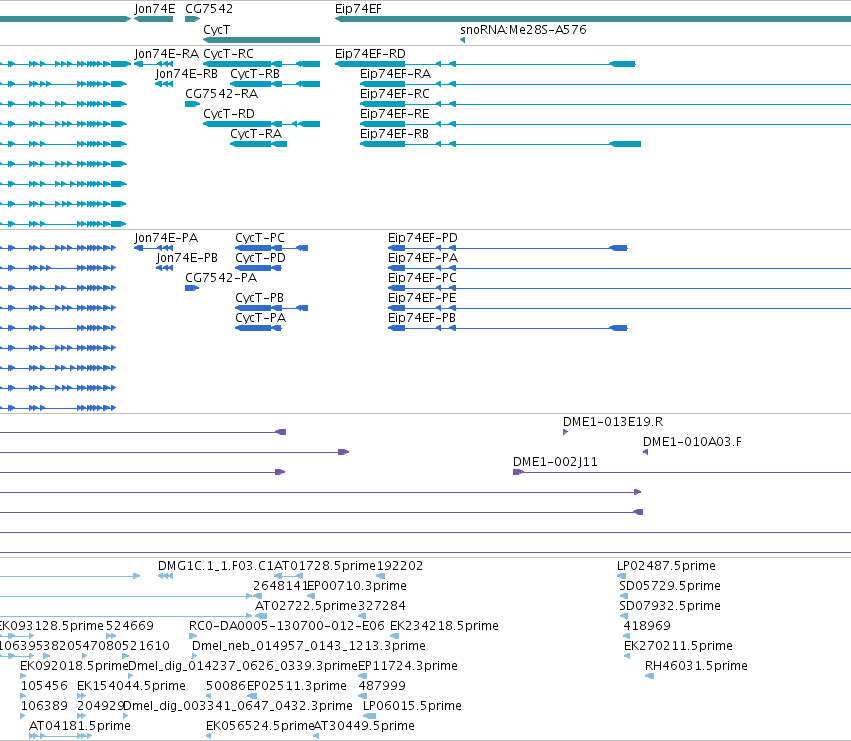Click the Eip74EF-RE transcript label
The image size is (851, 741).
[x=395, y=114]
